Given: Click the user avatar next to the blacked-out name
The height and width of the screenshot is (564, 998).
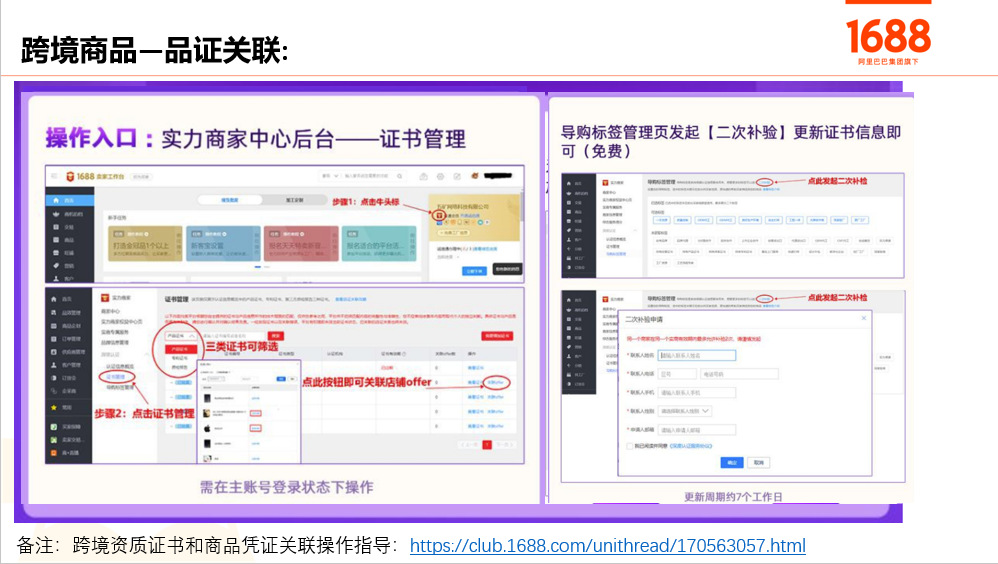Looking at the screenshot, I should [x=474, y=176].
